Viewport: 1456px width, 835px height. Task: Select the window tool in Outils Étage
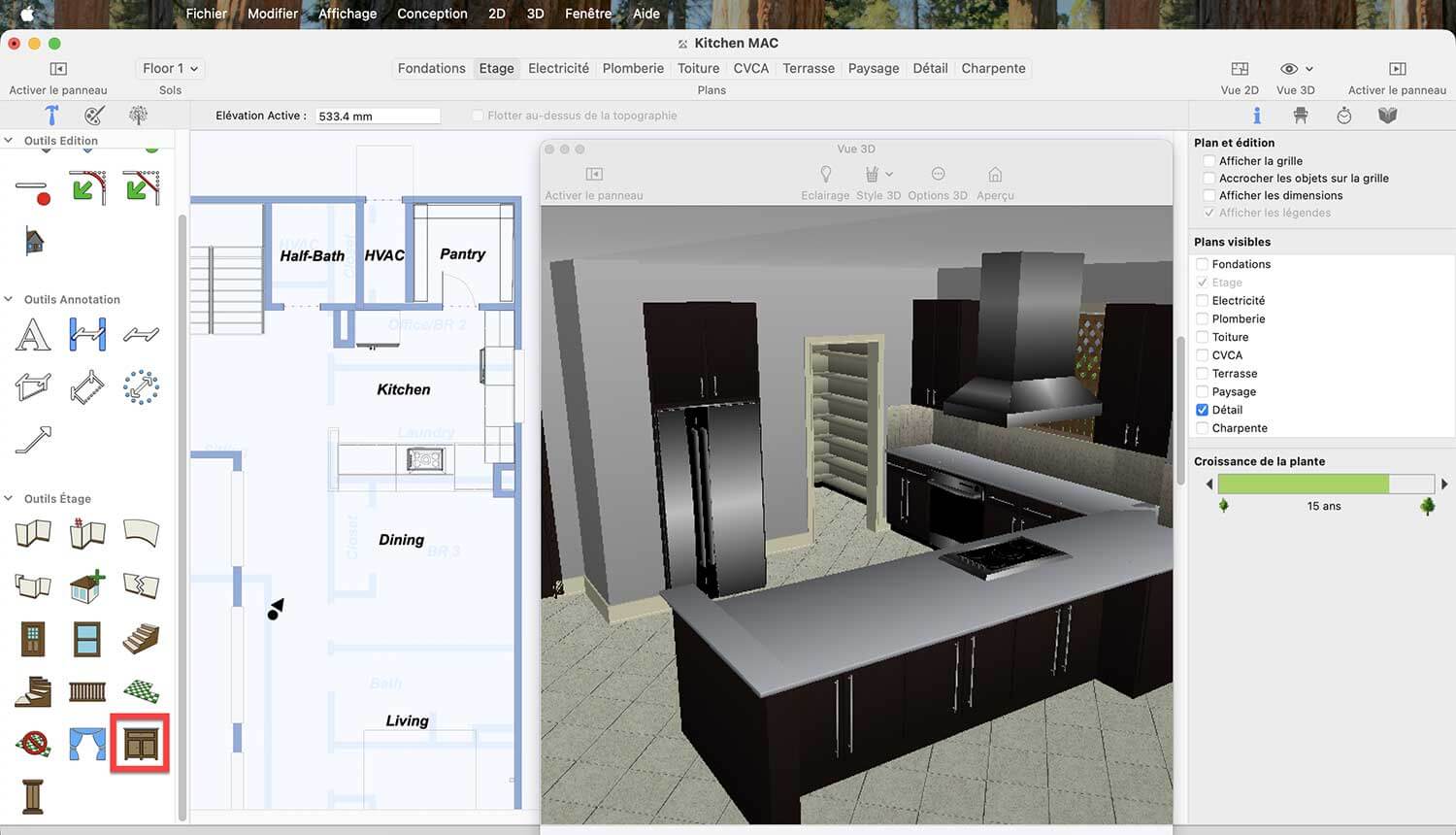tap(87, 639)
